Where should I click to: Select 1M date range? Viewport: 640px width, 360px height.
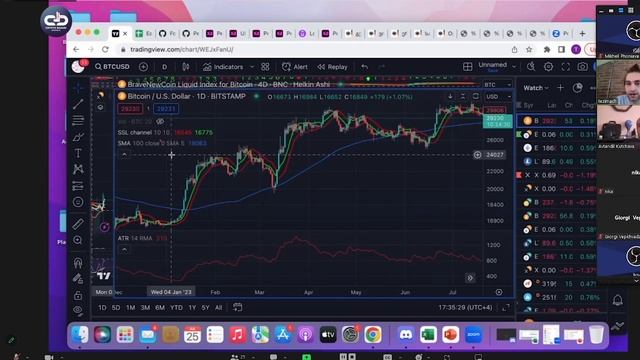point(131,307)
